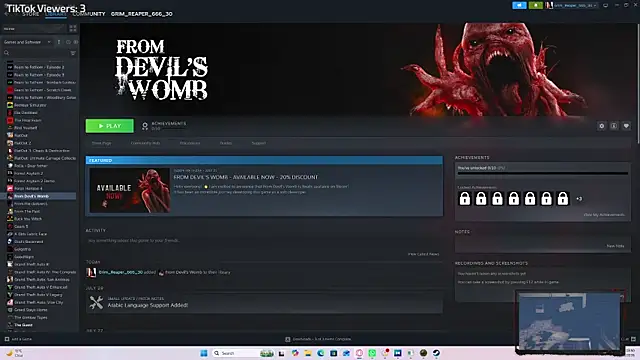The width and height of the screenshot is (640, 360).
Task: Click the green Play button
Action: pos(109,126)
